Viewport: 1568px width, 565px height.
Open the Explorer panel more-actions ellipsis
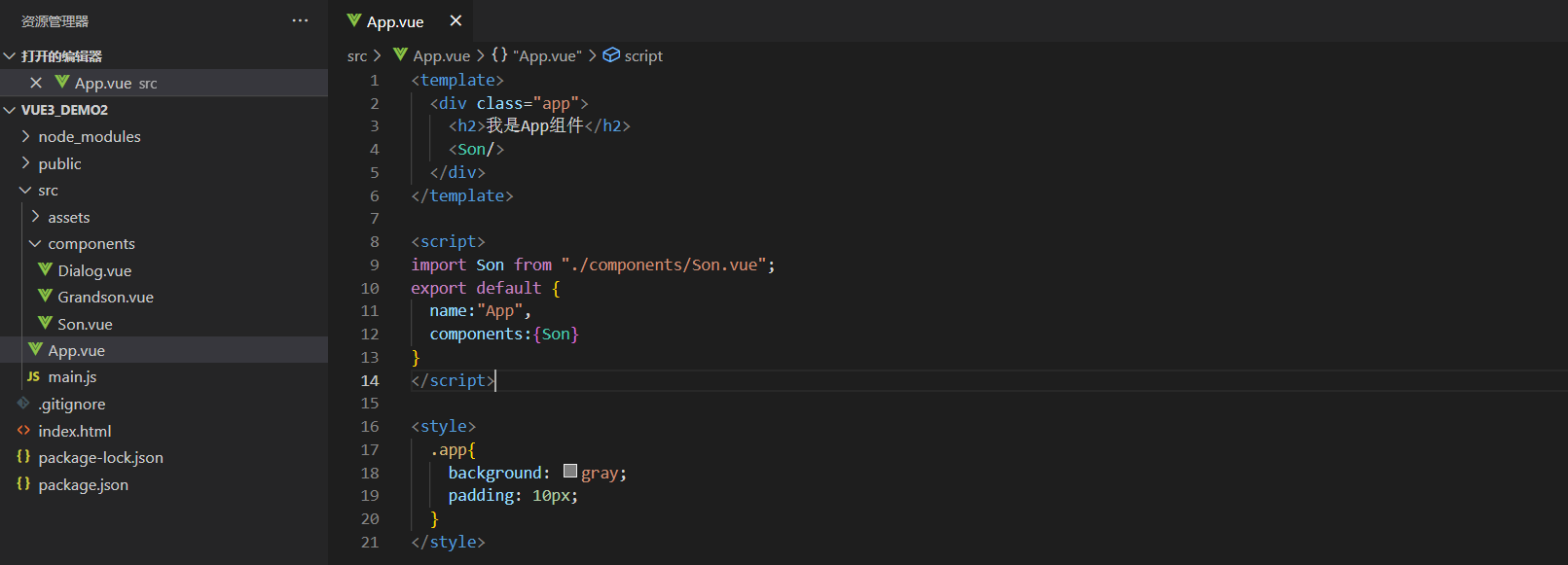(300, 20)
